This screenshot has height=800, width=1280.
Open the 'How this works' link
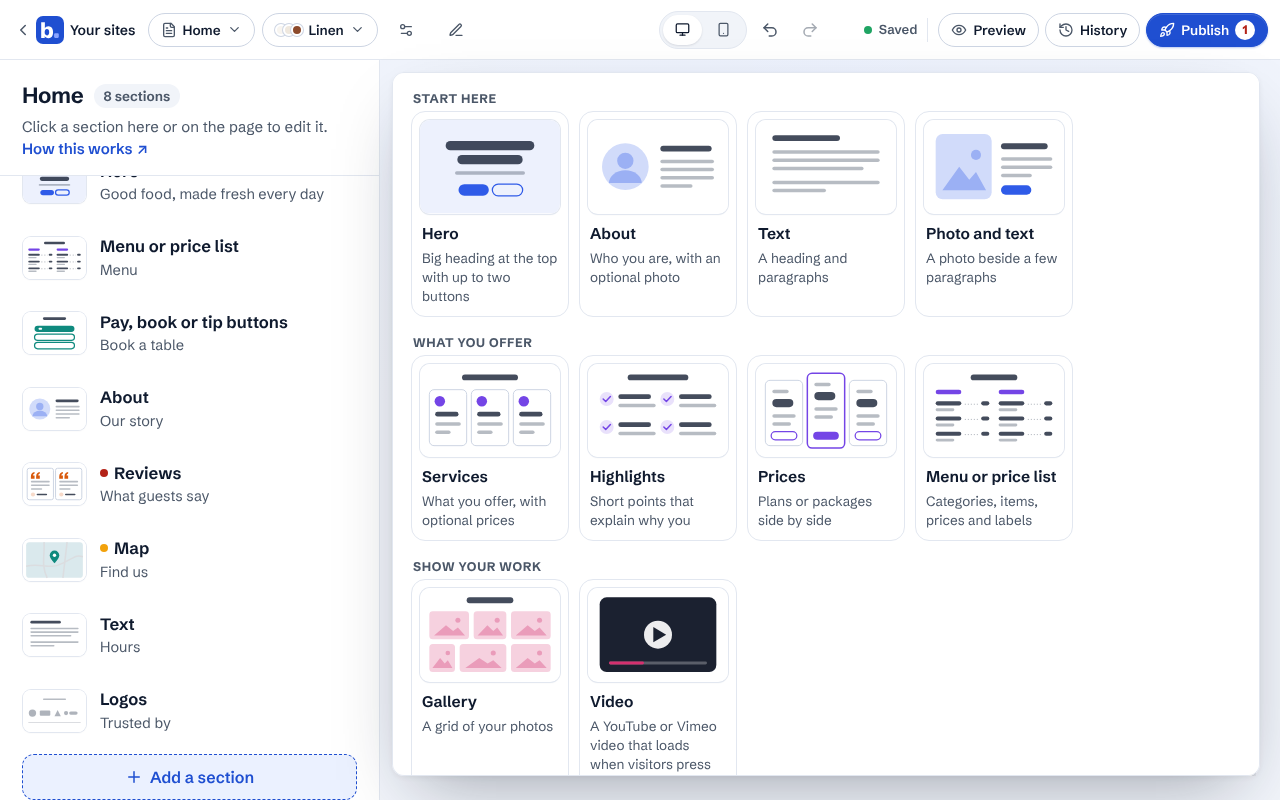pyautogui.click(x=85, y=149)
